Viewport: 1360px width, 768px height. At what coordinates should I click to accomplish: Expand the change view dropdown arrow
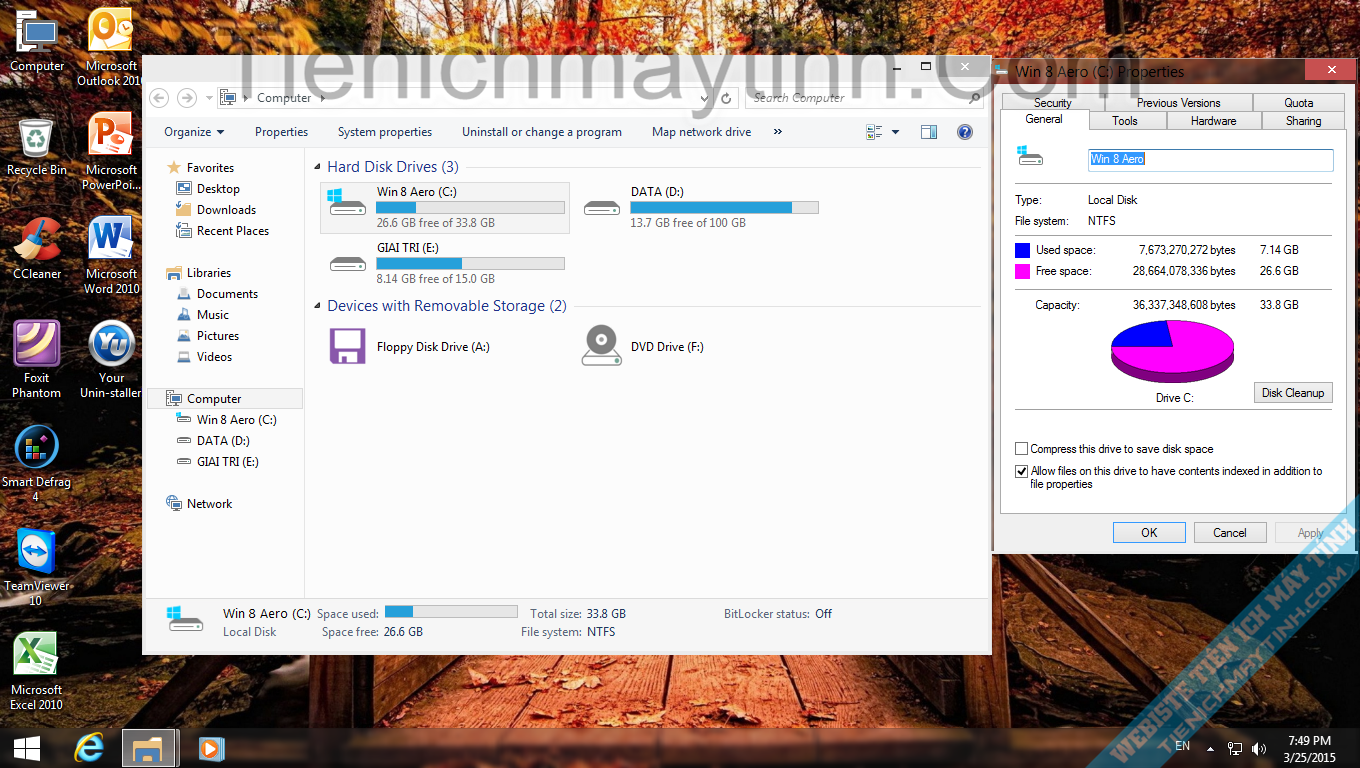[x=895, y=132]
